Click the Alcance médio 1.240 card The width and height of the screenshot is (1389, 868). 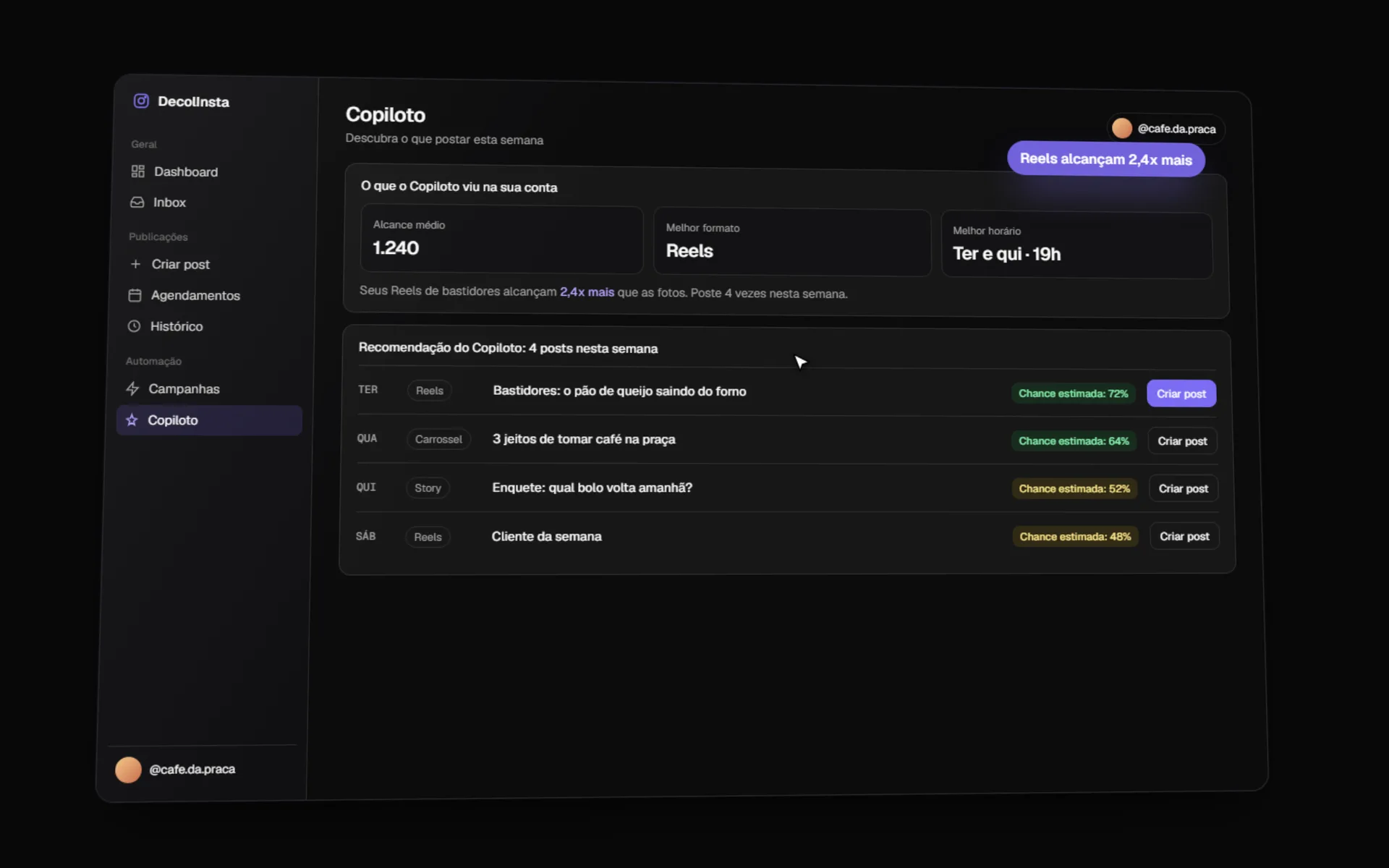coord(501,239)
